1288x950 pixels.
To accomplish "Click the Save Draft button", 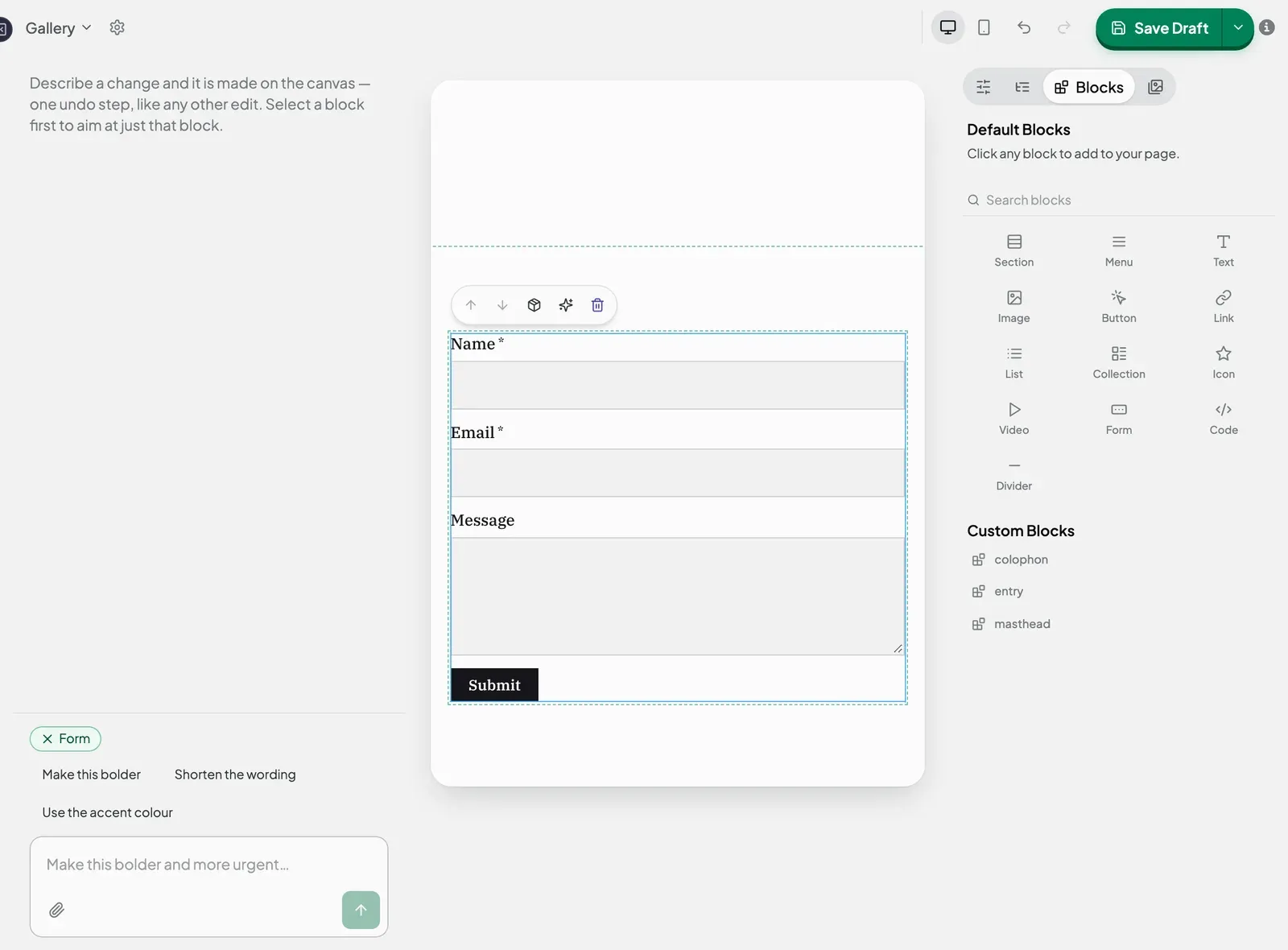I will (x=1159, y=28).
